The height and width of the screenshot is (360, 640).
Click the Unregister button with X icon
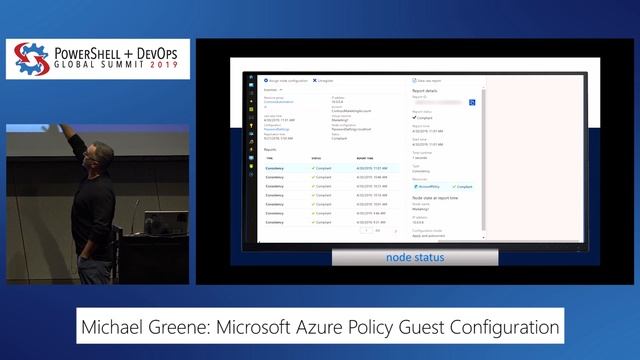[x=323, y=81]
